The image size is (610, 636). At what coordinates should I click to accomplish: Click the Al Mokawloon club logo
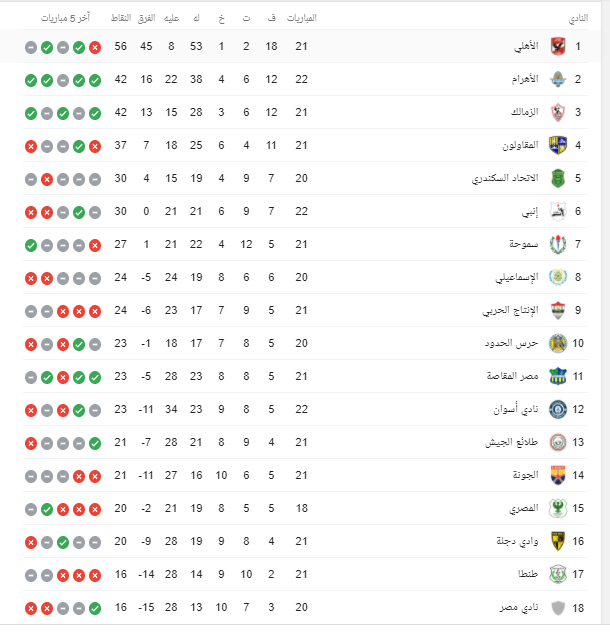point(558,145)
